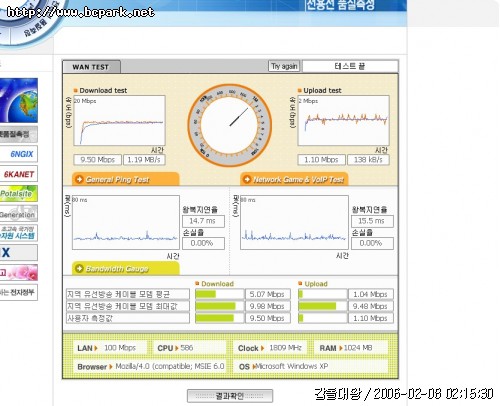Click the 15.5 ms round-trip delay value
The height and width of the screenshot is (406, 500).
(x=372, y=221)
